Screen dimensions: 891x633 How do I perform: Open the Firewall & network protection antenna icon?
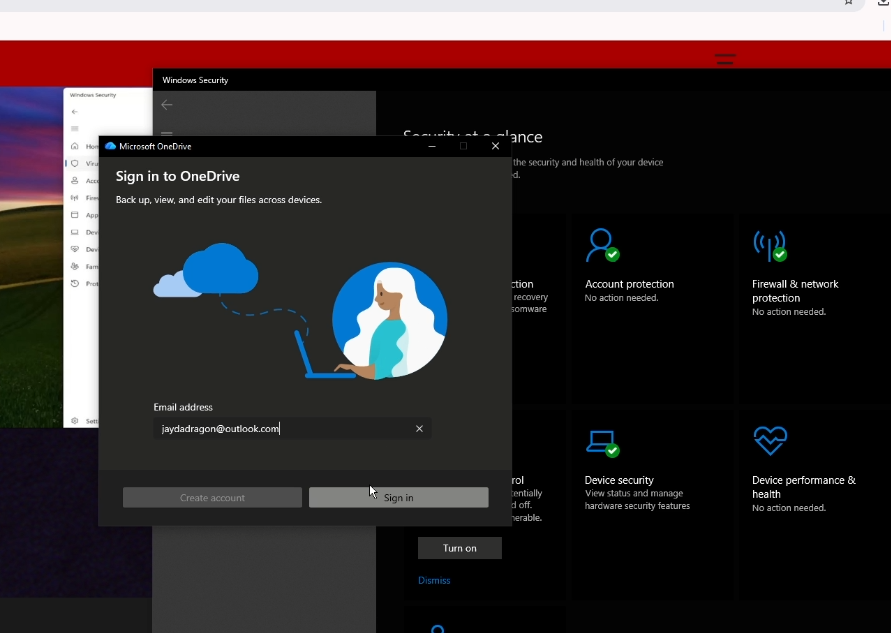pos(770,245)
